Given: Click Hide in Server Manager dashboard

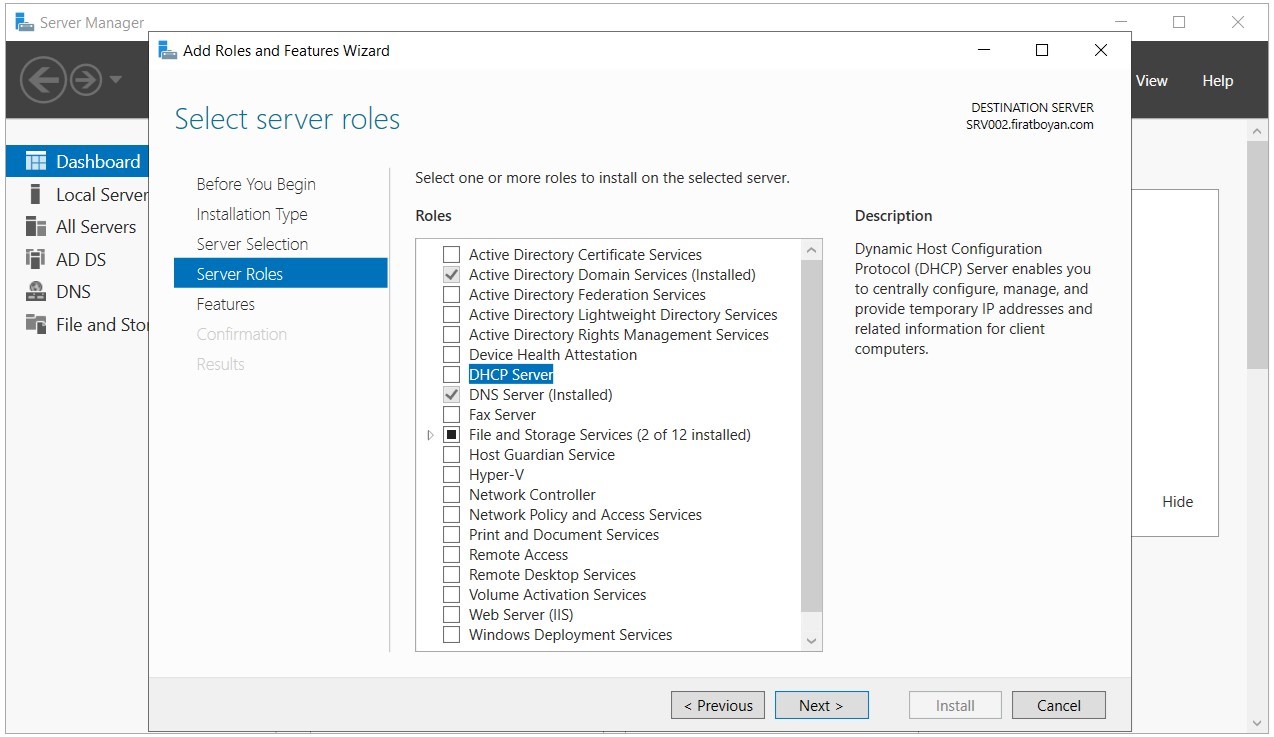Looking at the screenshot, I should coord(1178,502).
